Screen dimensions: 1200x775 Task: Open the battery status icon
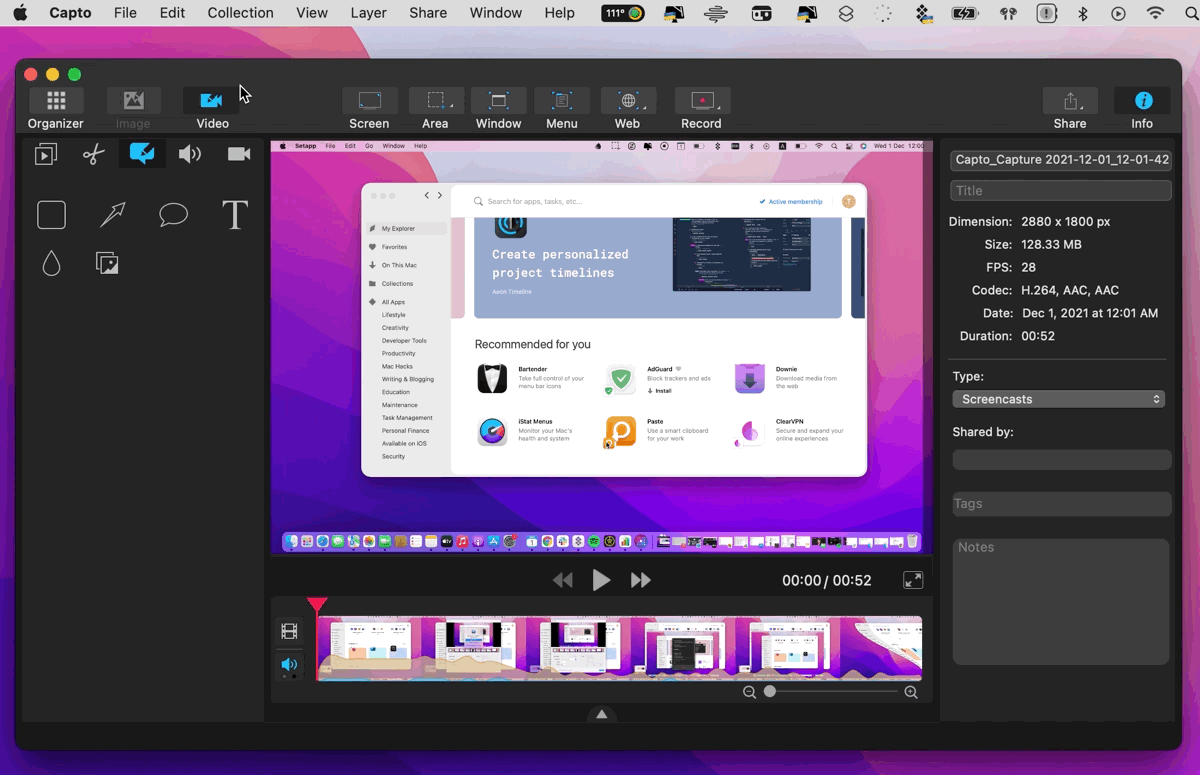(965, 13)
